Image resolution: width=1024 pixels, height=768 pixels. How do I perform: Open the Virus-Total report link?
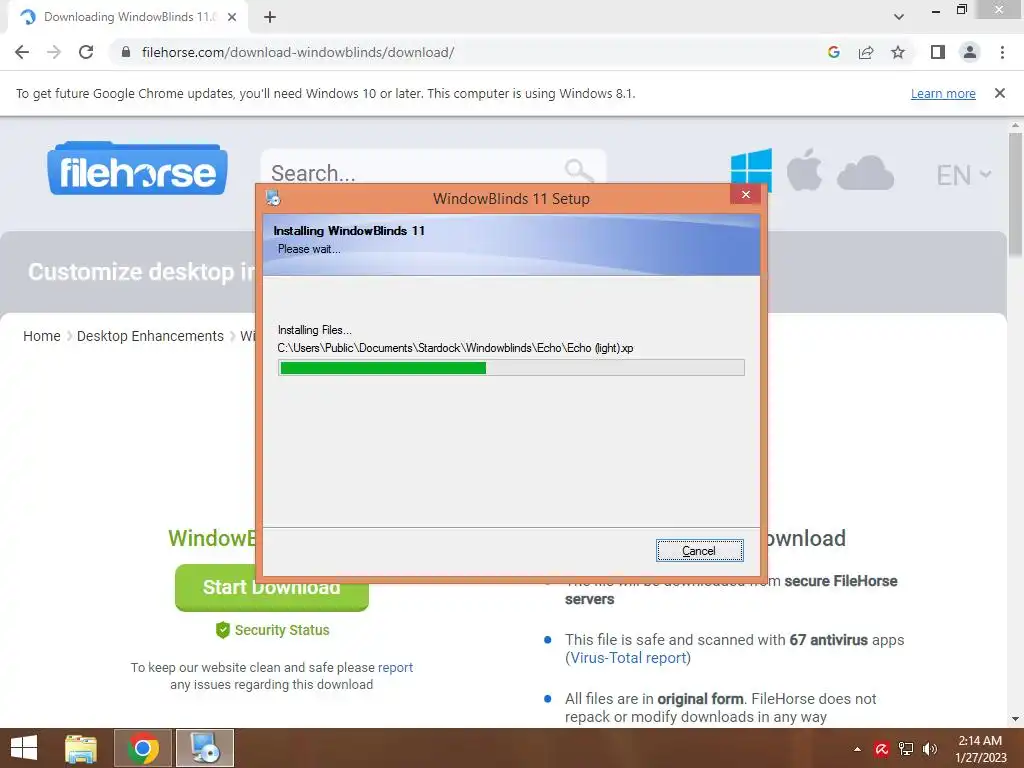click(x=628, y=658)
